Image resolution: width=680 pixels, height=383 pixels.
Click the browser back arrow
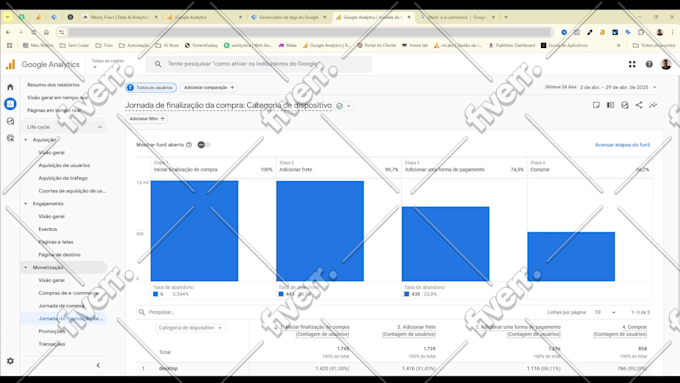point(8,32)
